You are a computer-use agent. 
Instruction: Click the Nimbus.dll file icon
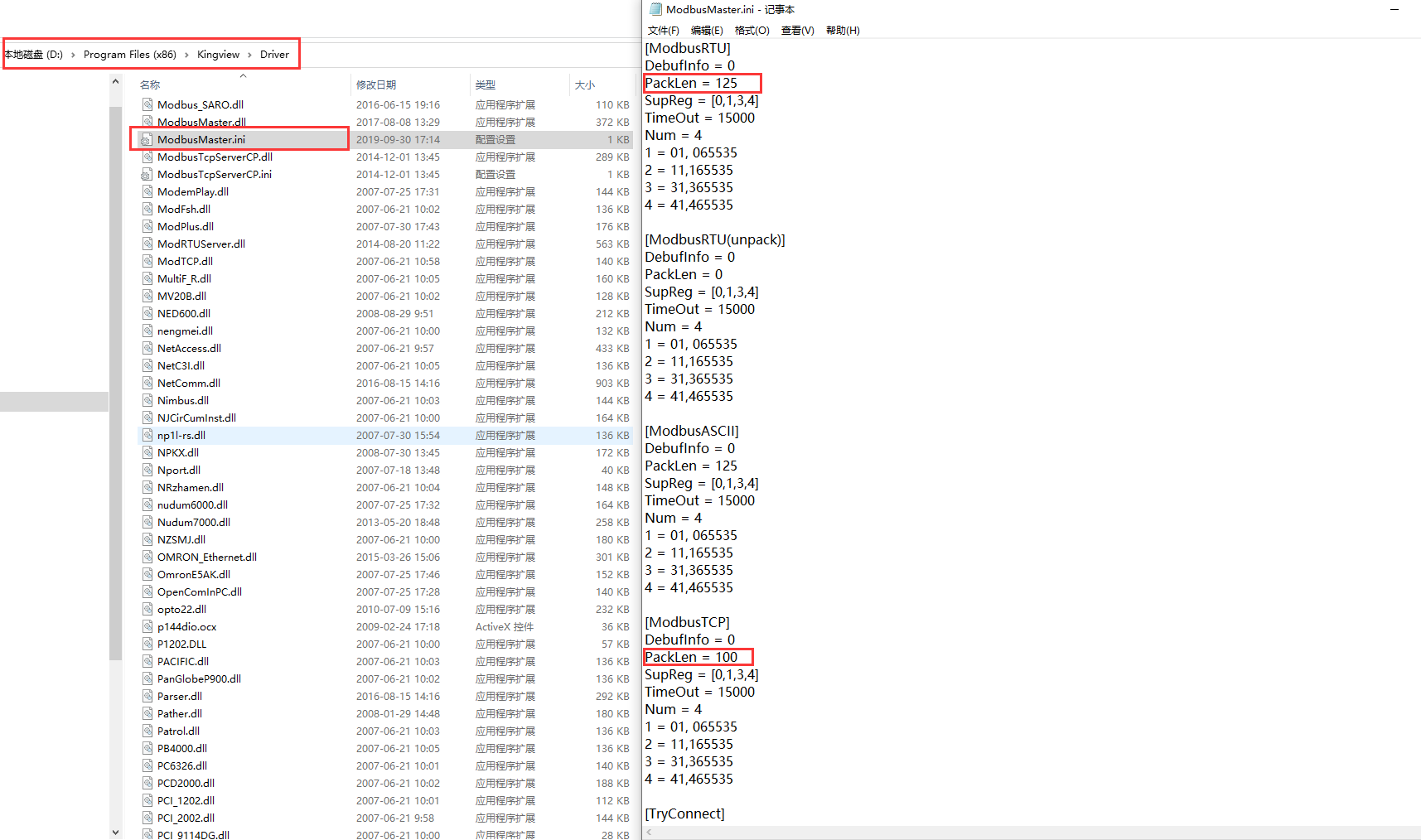147,400
